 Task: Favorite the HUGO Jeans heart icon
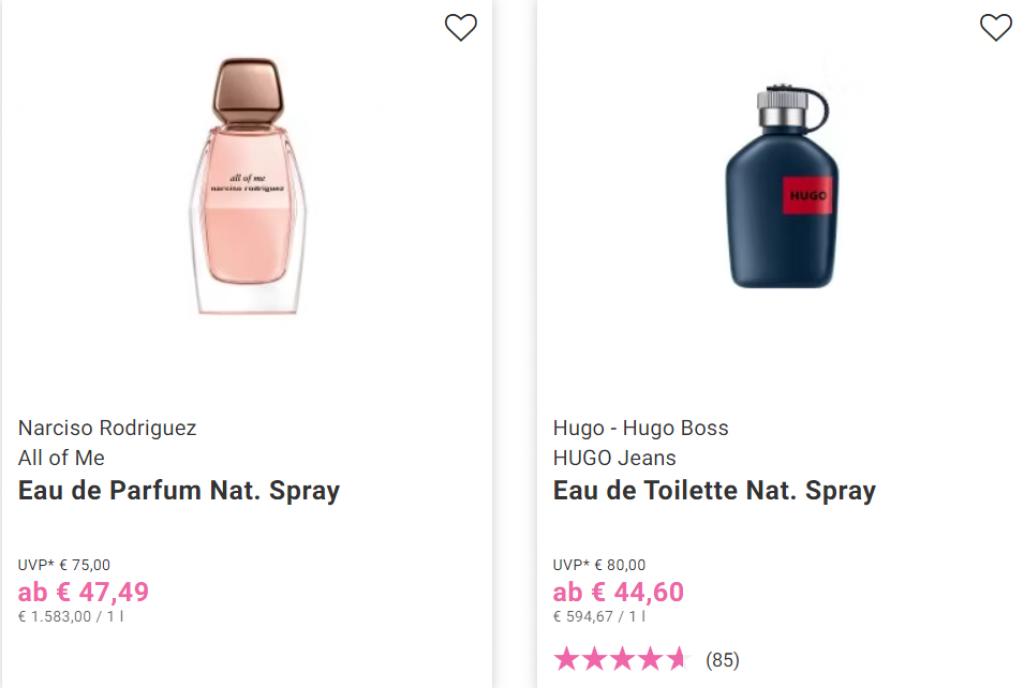tap(996, 27)
